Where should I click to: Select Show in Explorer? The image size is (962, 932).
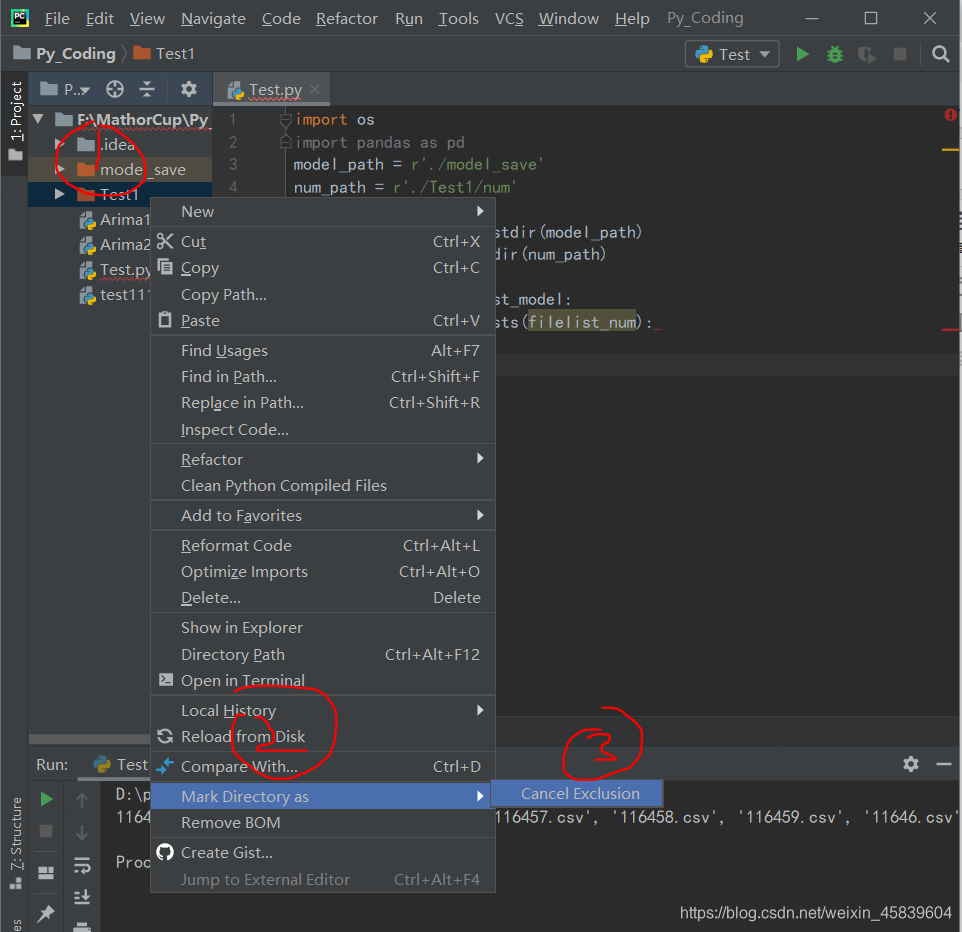[323, 628]
